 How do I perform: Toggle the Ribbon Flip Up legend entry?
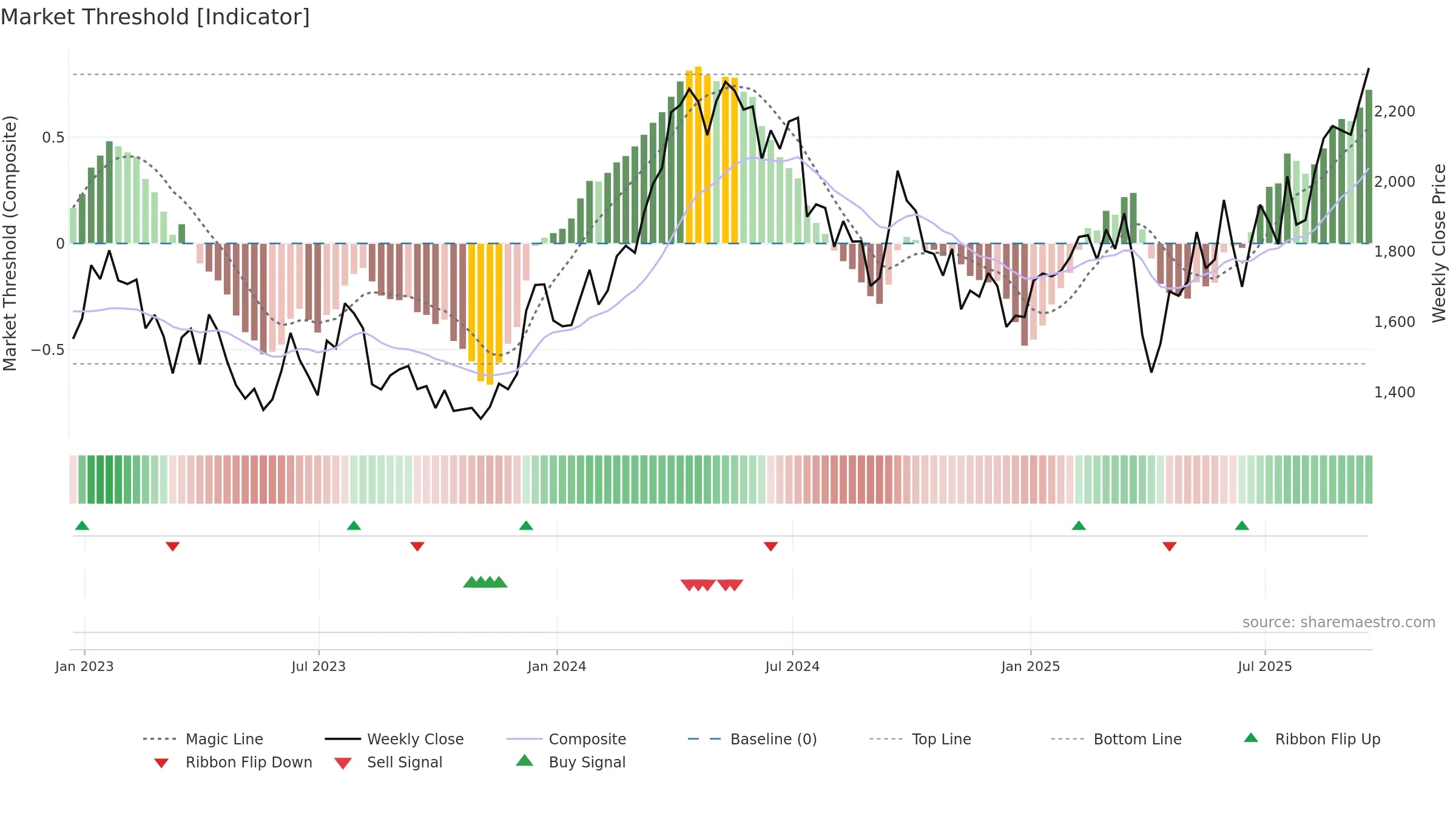tap(1312, 739)
